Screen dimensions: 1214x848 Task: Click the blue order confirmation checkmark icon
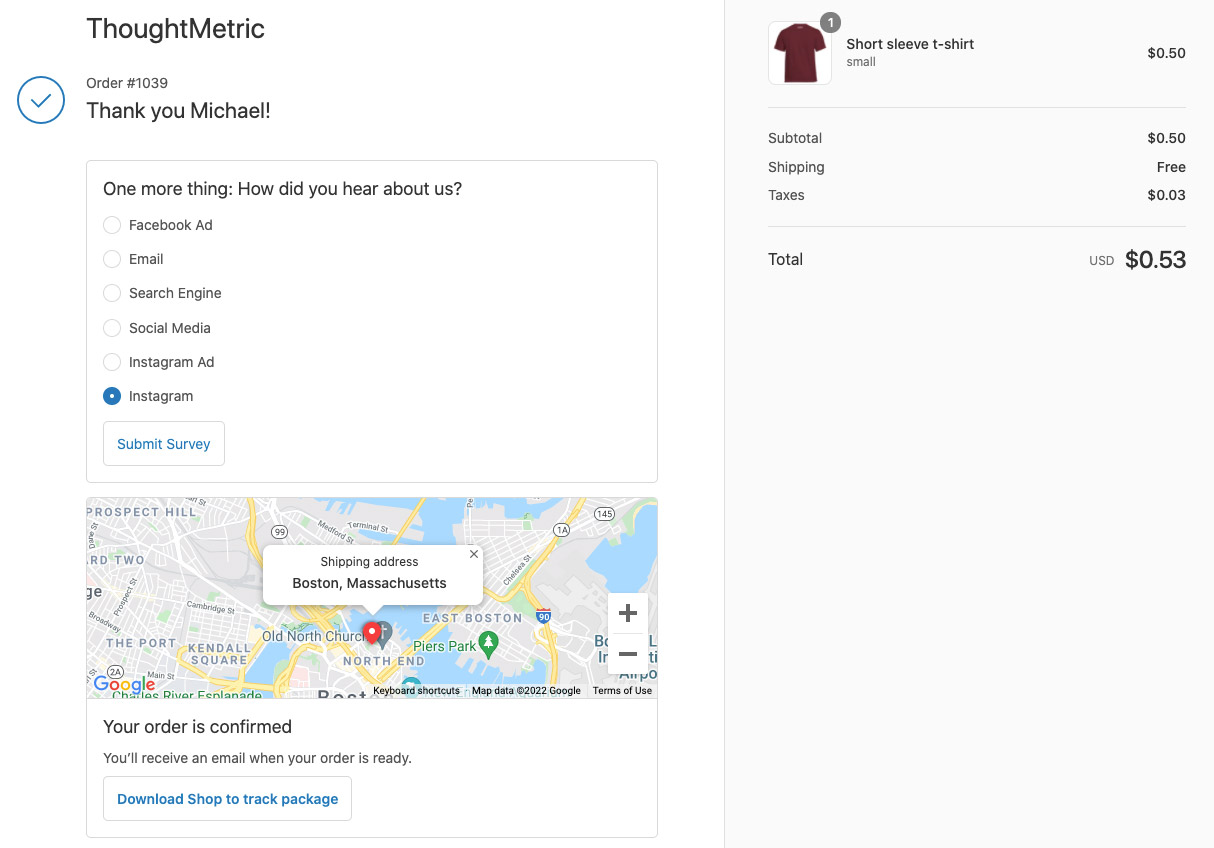tap(40, 100)
